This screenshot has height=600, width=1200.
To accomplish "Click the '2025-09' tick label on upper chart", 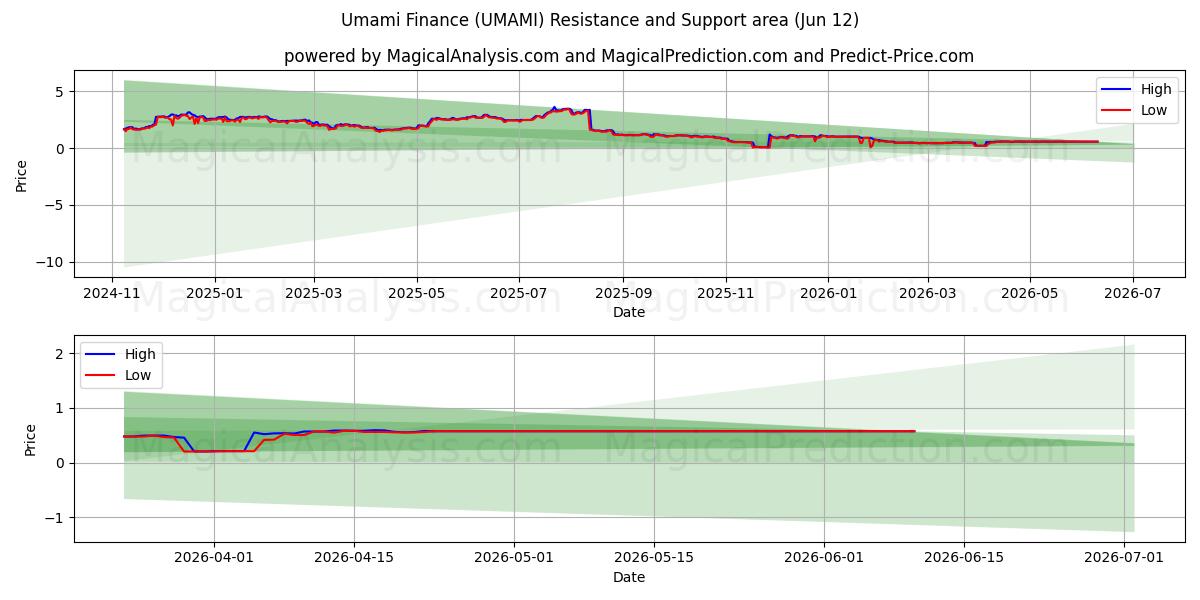I will (x=623, y=294).
